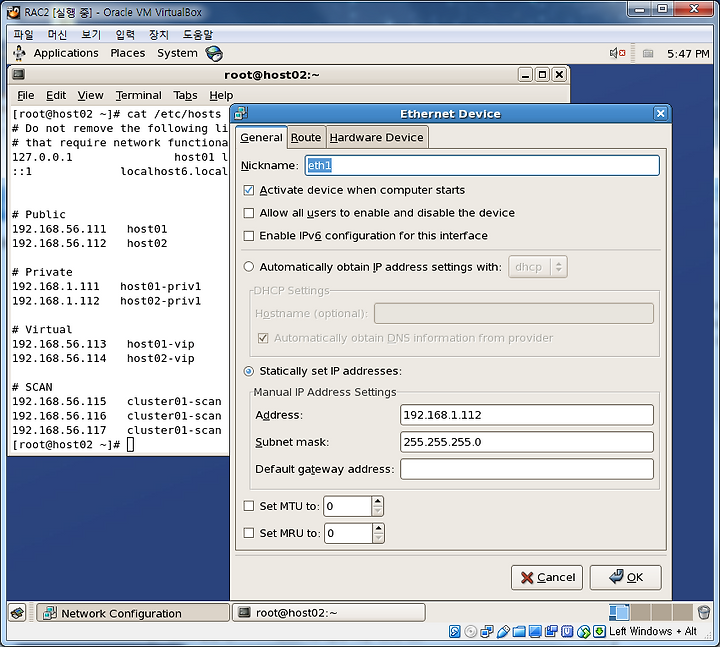Image resolution: width=720 pixels, height=647 pixels.
Task: Open the terminal Tabs menu
Action: 185,95
